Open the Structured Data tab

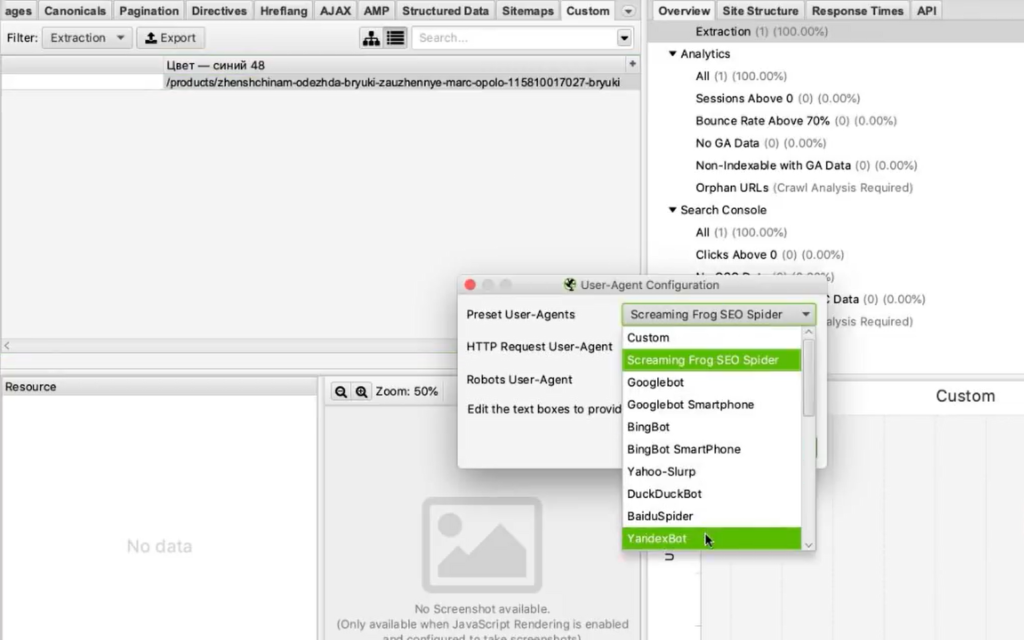click(x=445, y=11)
